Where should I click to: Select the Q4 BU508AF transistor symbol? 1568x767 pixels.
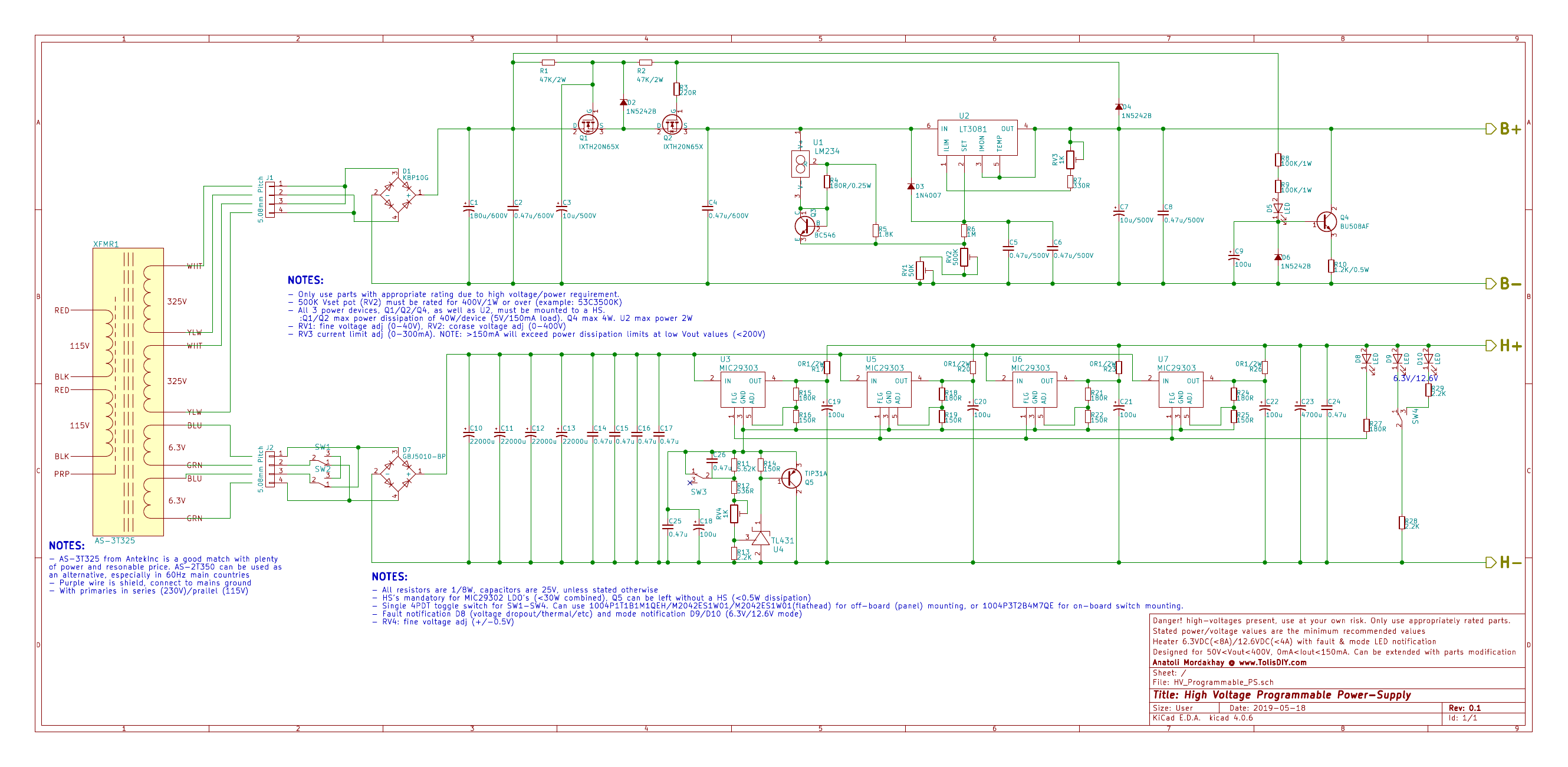pyautogui.click(x=1326, y=222)
